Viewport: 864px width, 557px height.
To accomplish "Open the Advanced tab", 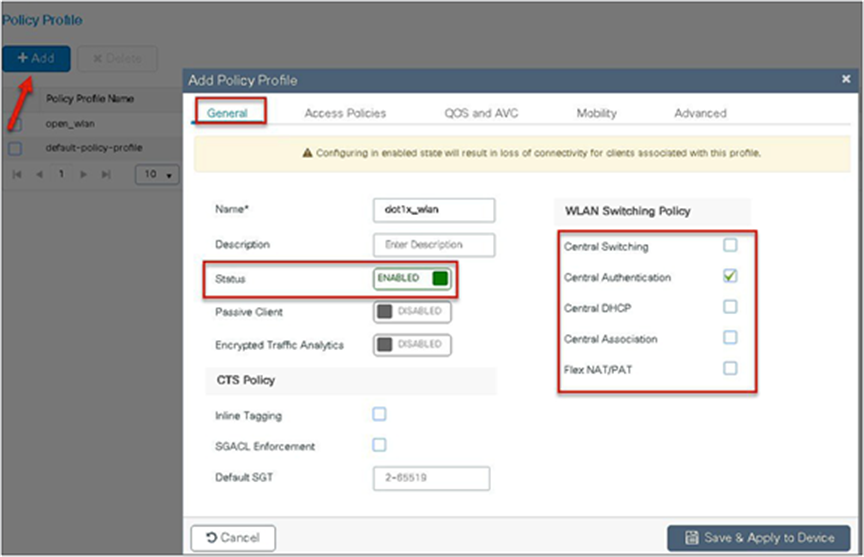I will [700, 113].
